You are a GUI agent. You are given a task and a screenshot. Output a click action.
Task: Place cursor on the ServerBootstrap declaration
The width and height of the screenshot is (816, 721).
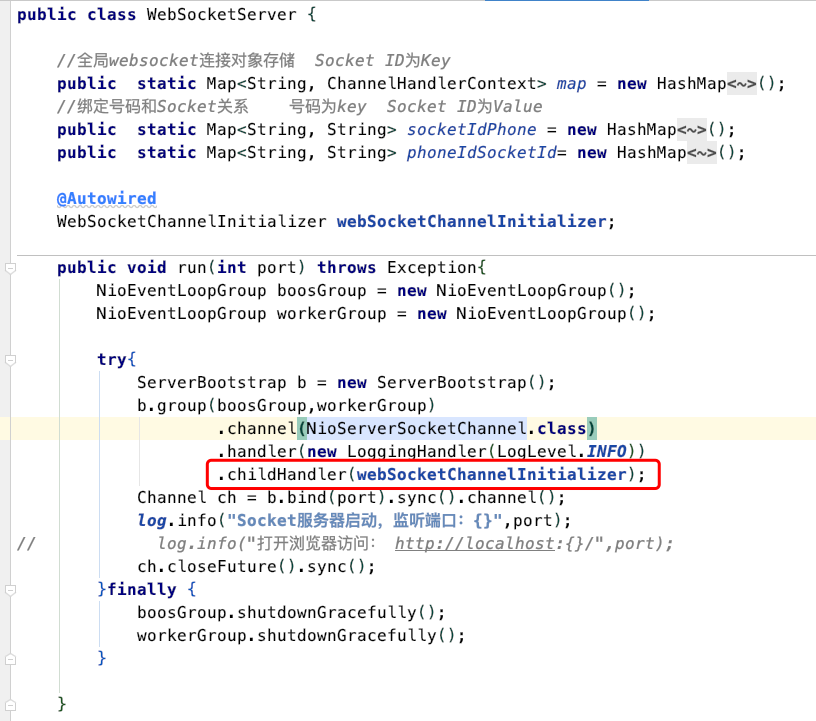tap(300, 382)
